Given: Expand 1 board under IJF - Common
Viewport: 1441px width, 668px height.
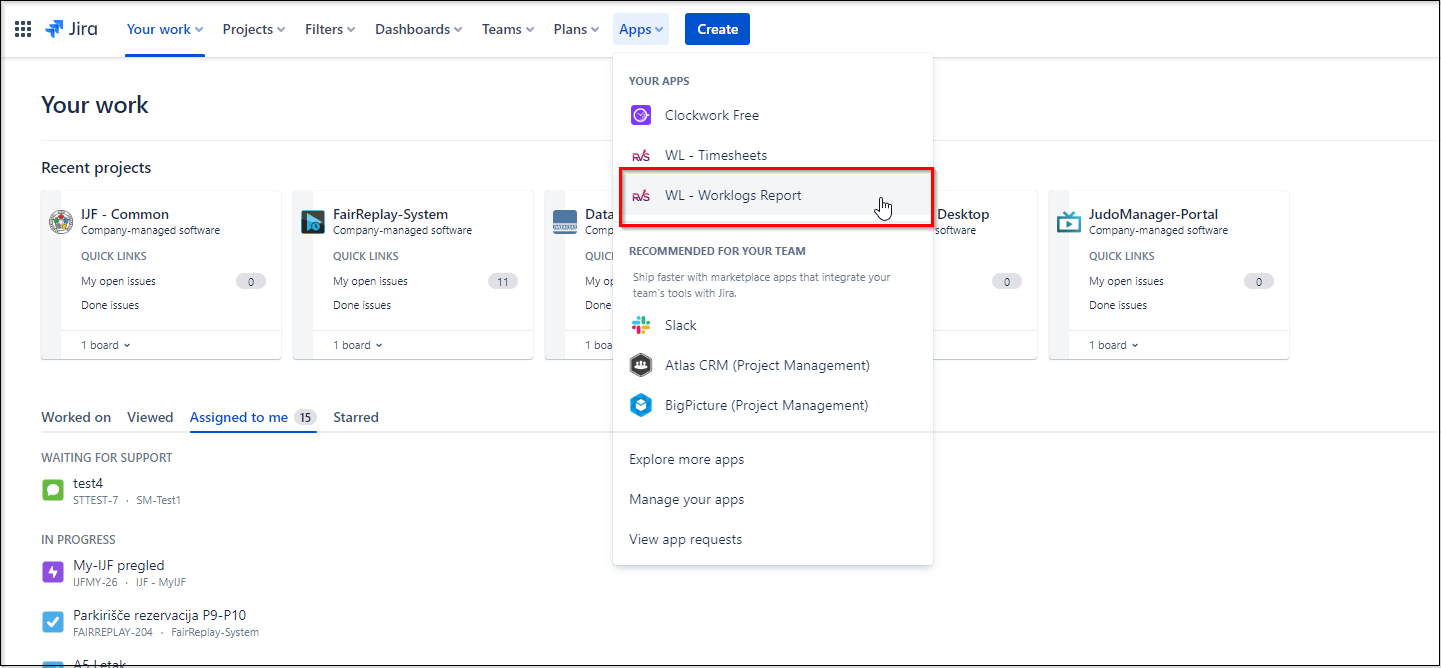Looking at the screenshot, I should click(106, 345).
